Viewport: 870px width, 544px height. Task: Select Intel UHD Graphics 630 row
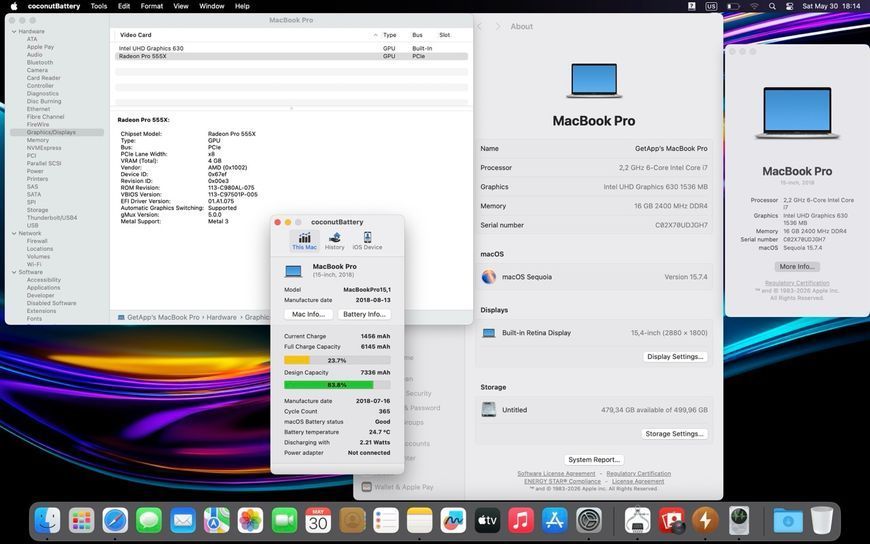pos(291,48)
